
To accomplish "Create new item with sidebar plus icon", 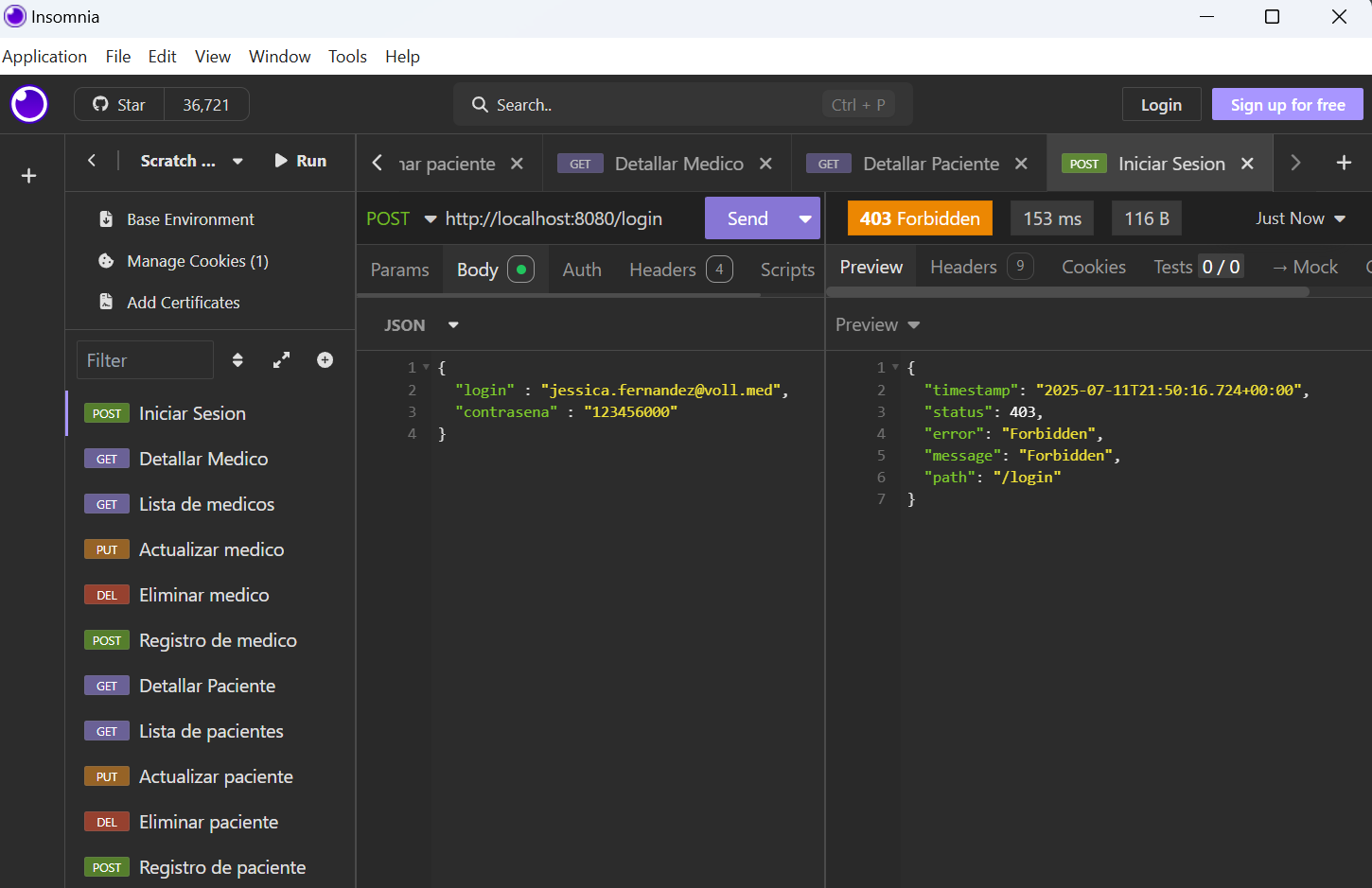I will (x=29, y=176).
